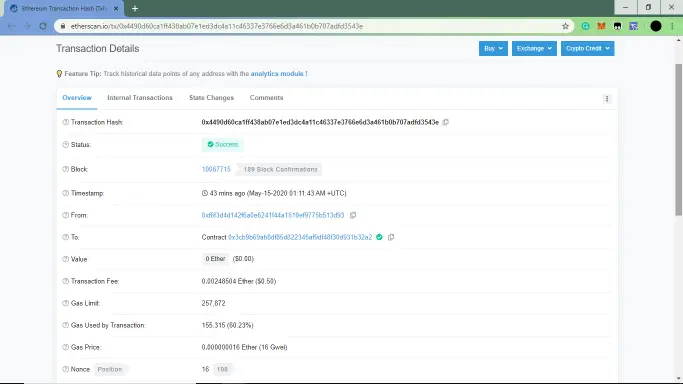683x384 pixels.
Task: Open Chrome profile avatar
Action: tap(656, 26)
